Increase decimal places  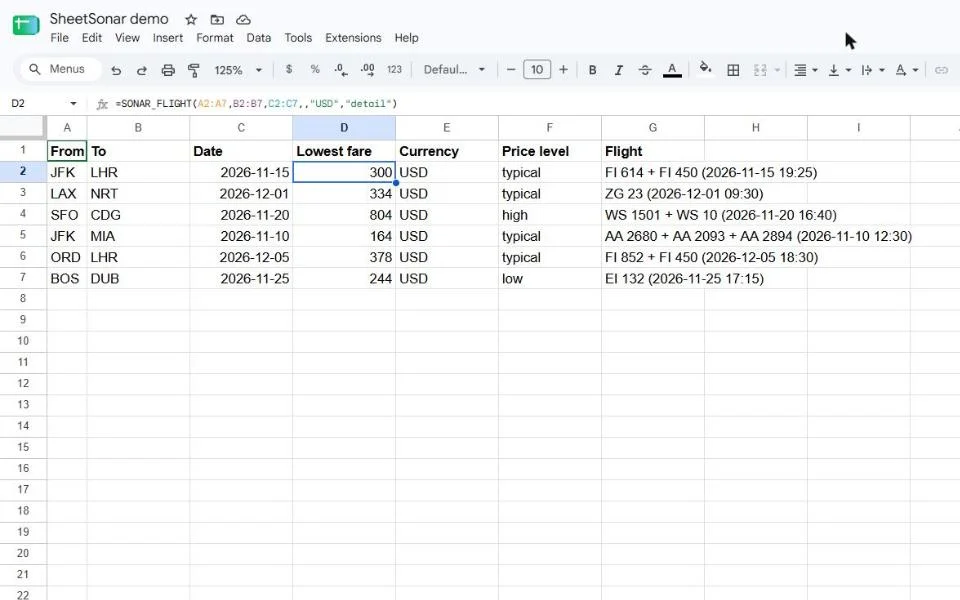(367, 70)
